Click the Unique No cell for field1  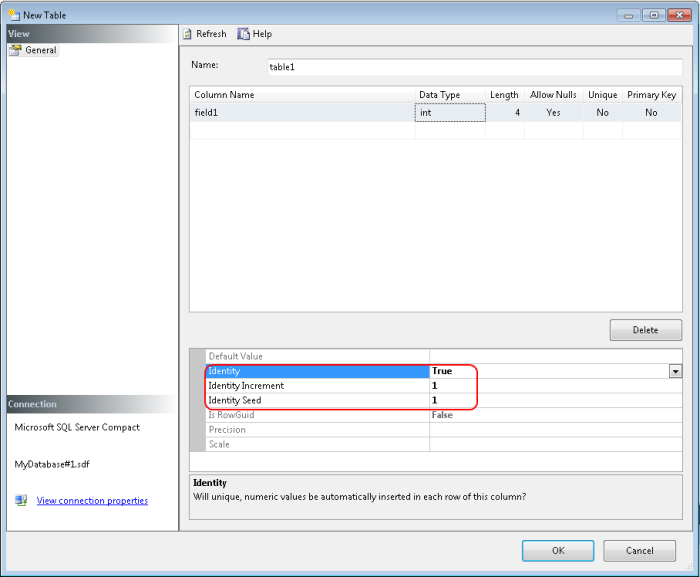[603, 113]
